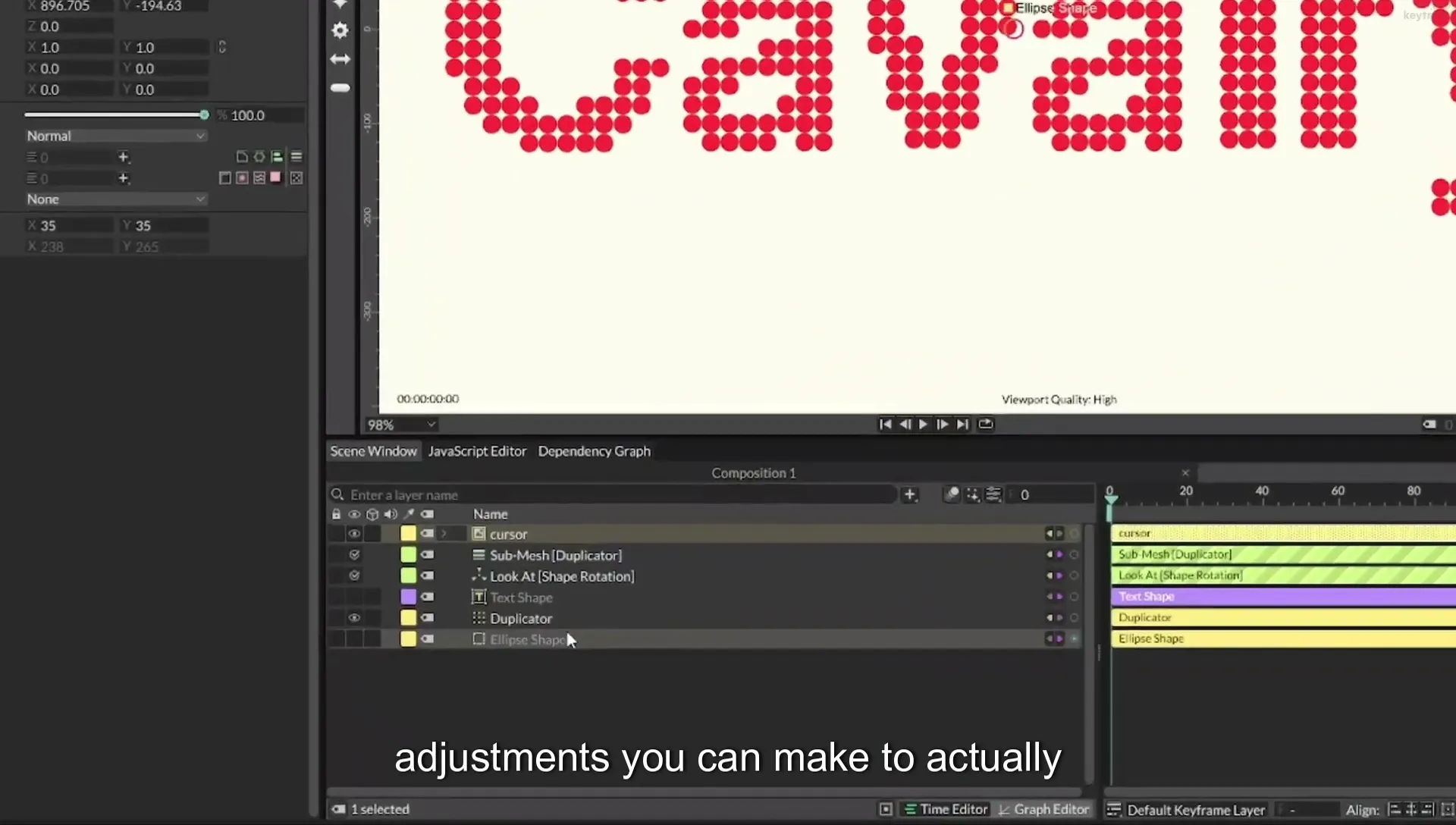
Task: Select the Scene Window tab
Action: (x=373, y=451)
